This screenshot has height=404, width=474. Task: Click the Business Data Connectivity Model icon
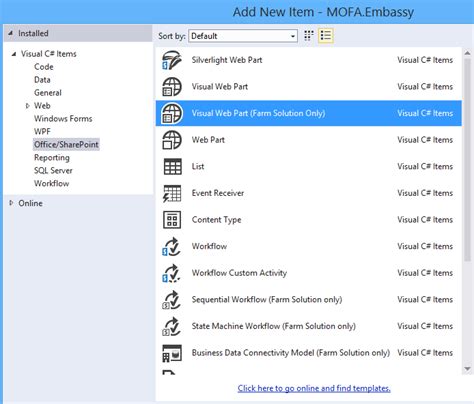click(x=172, y=353)
